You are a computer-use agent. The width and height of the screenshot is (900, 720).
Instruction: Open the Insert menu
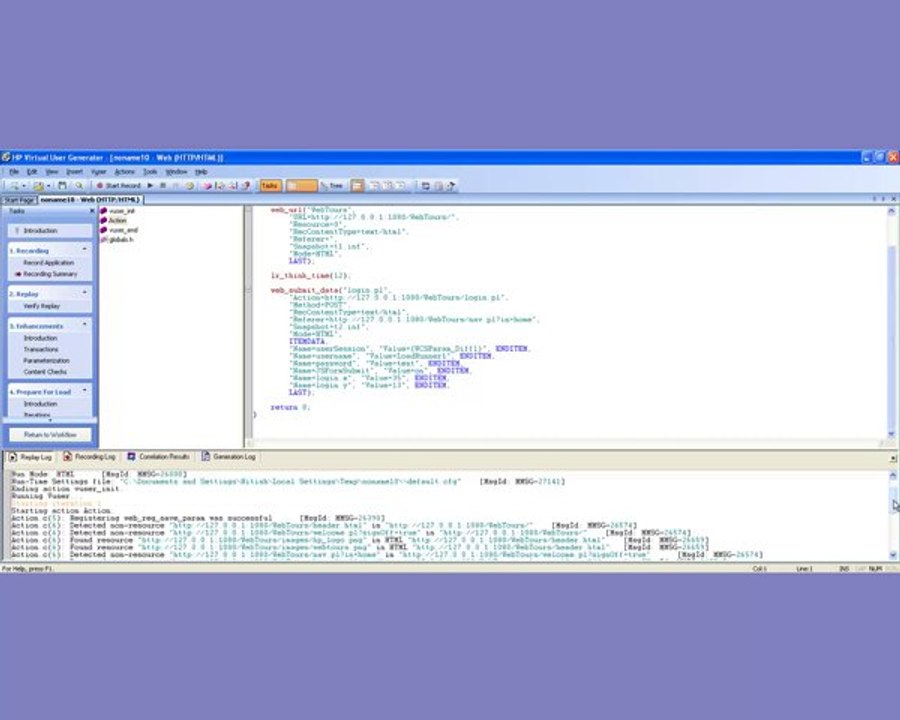point(75,172)
